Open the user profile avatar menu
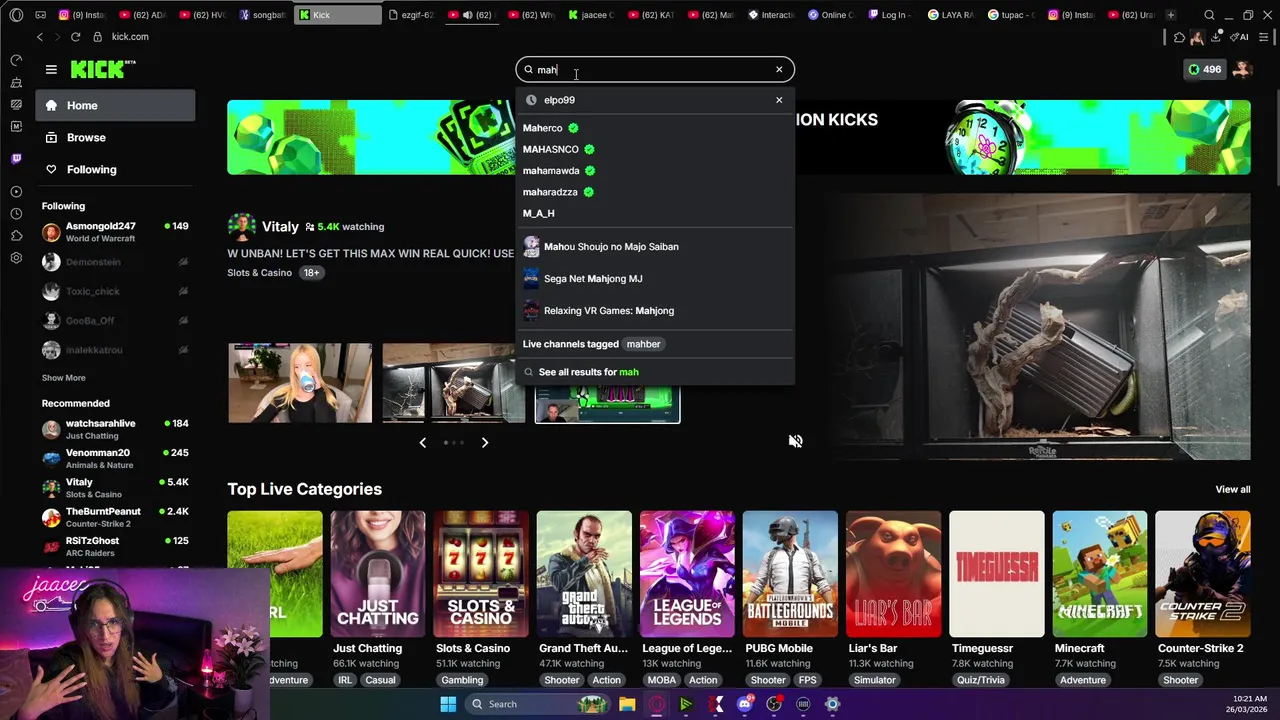 tap(1243, 69)
